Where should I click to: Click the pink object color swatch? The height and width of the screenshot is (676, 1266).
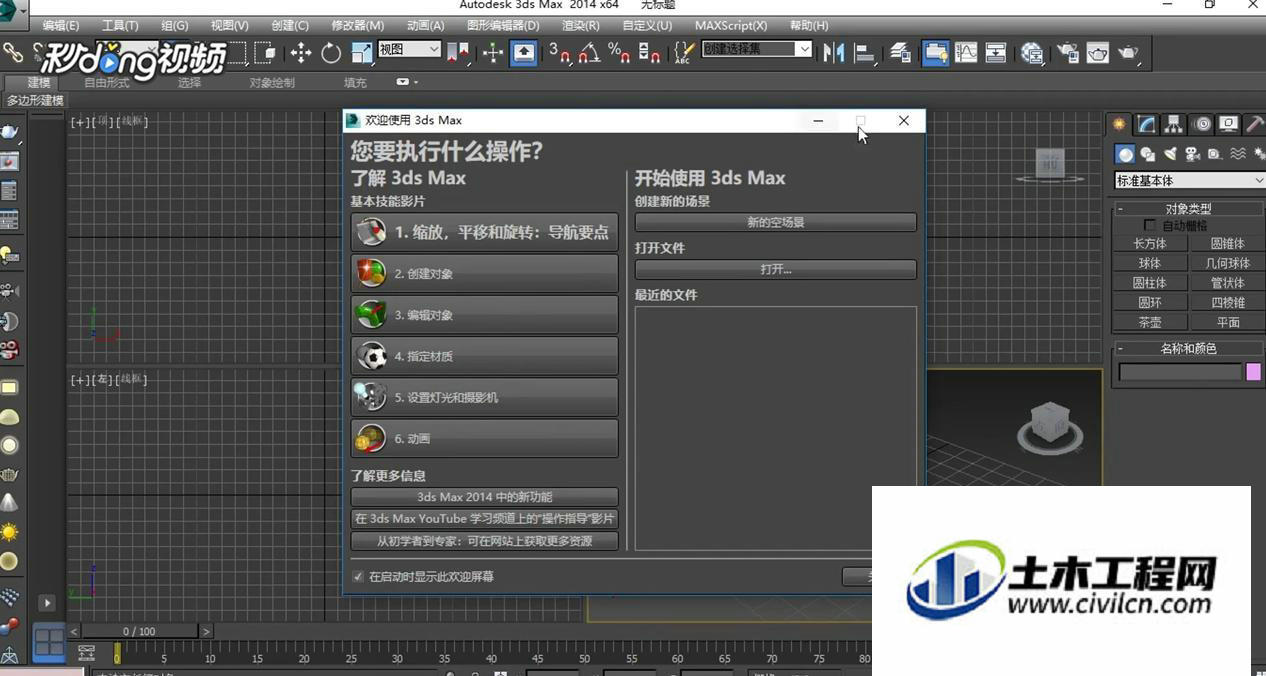[1253, 372]
